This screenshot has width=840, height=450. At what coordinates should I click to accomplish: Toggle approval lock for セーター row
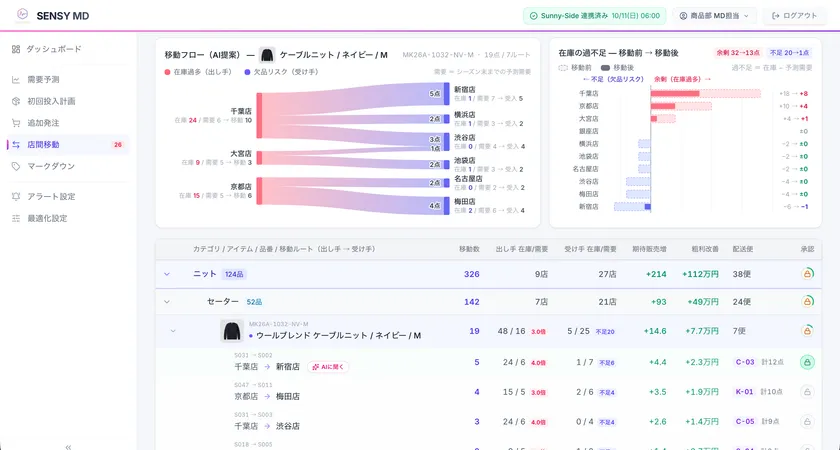(807, 302)
